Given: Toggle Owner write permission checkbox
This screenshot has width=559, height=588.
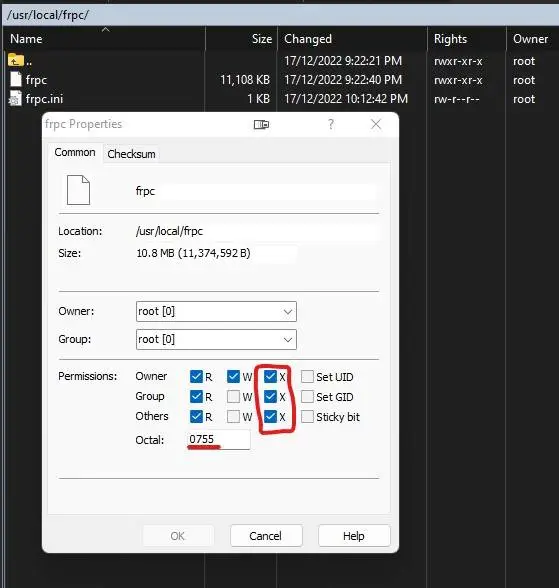Looking at the screenshot, I should [x=233, y=376].
